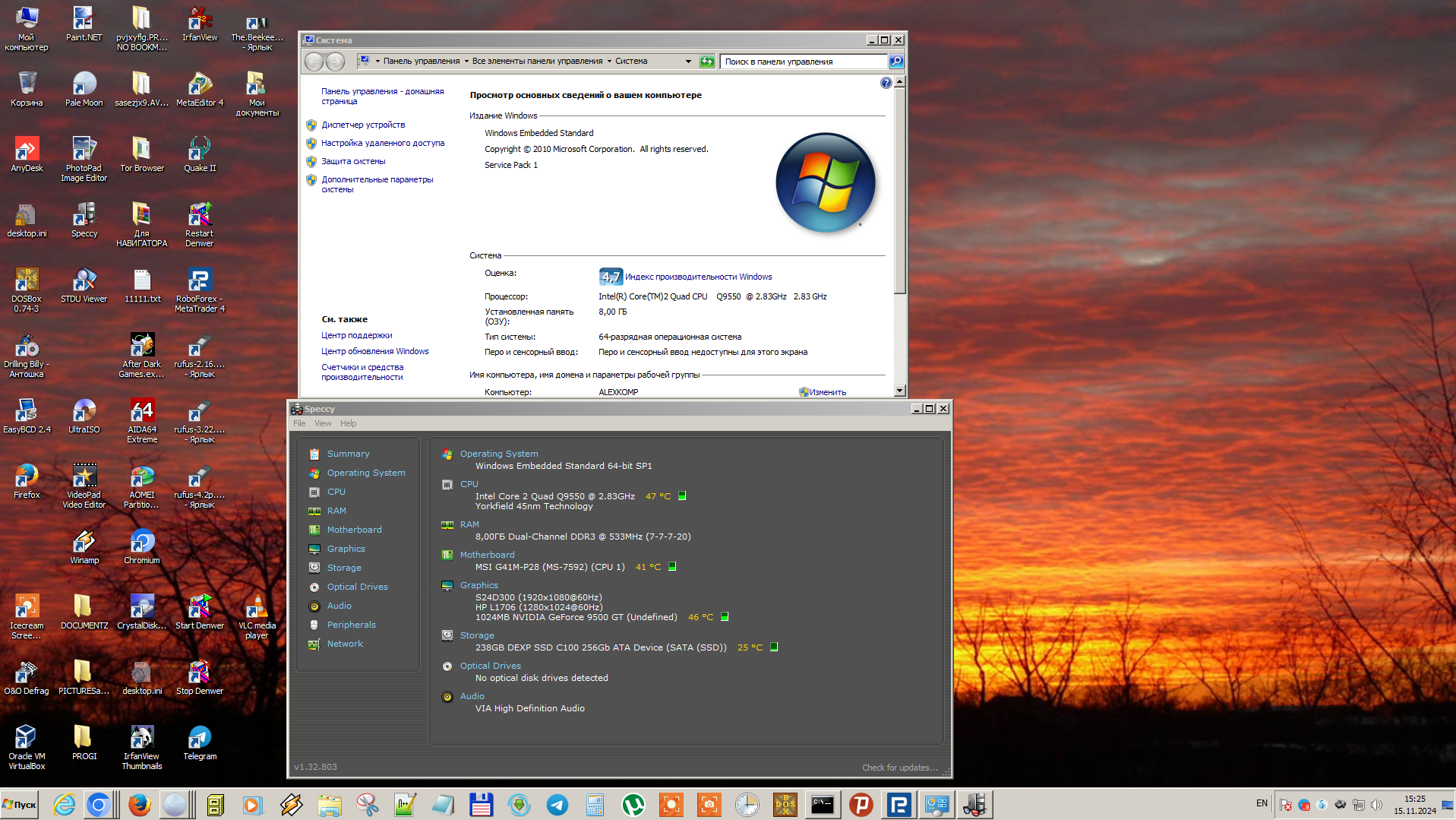Open the help icon in the Система window
The height and width of the screenshot is (820, 1456).
[x=886, y=83]
